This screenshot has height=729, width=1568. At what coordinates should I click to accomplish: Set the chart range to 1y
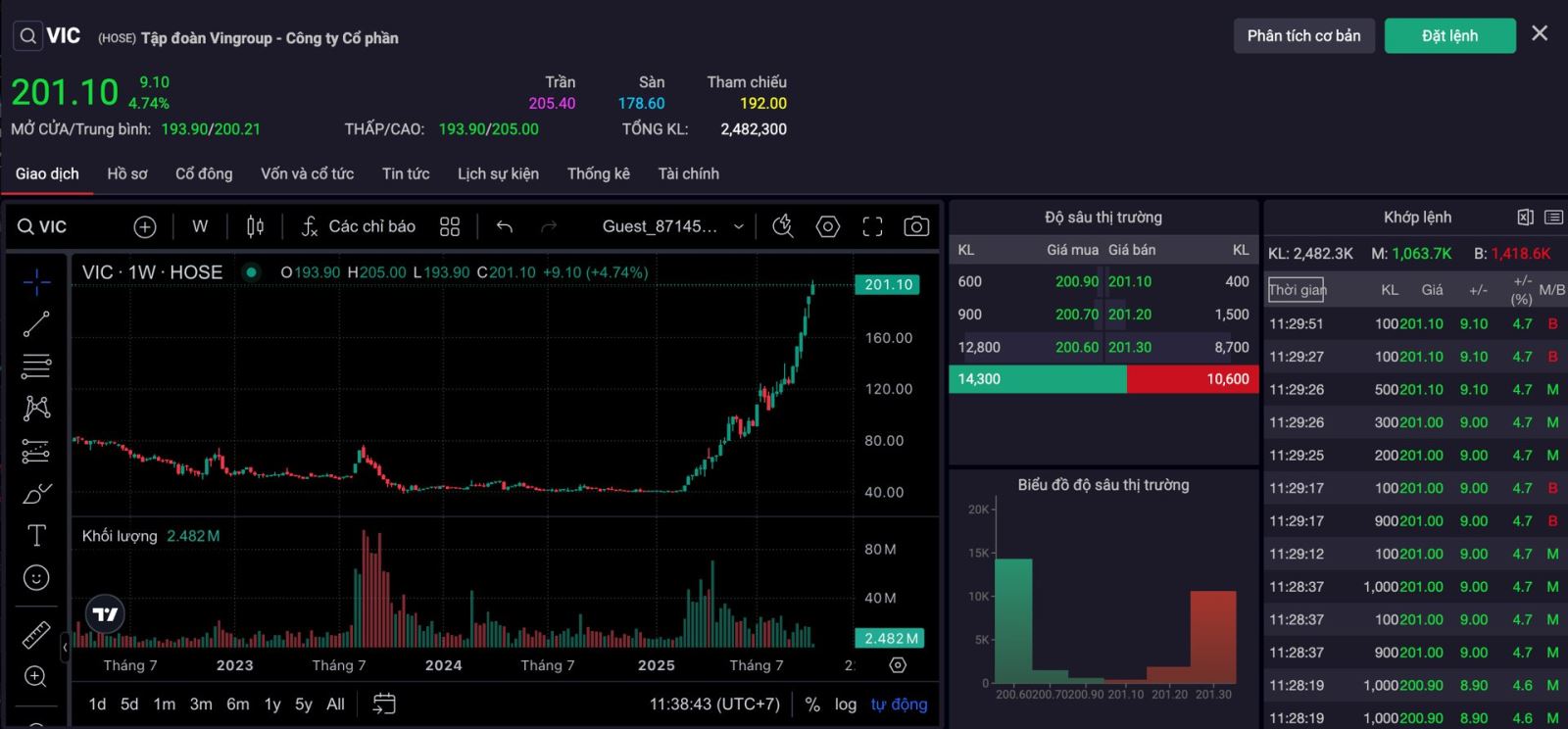pos(272,705)
